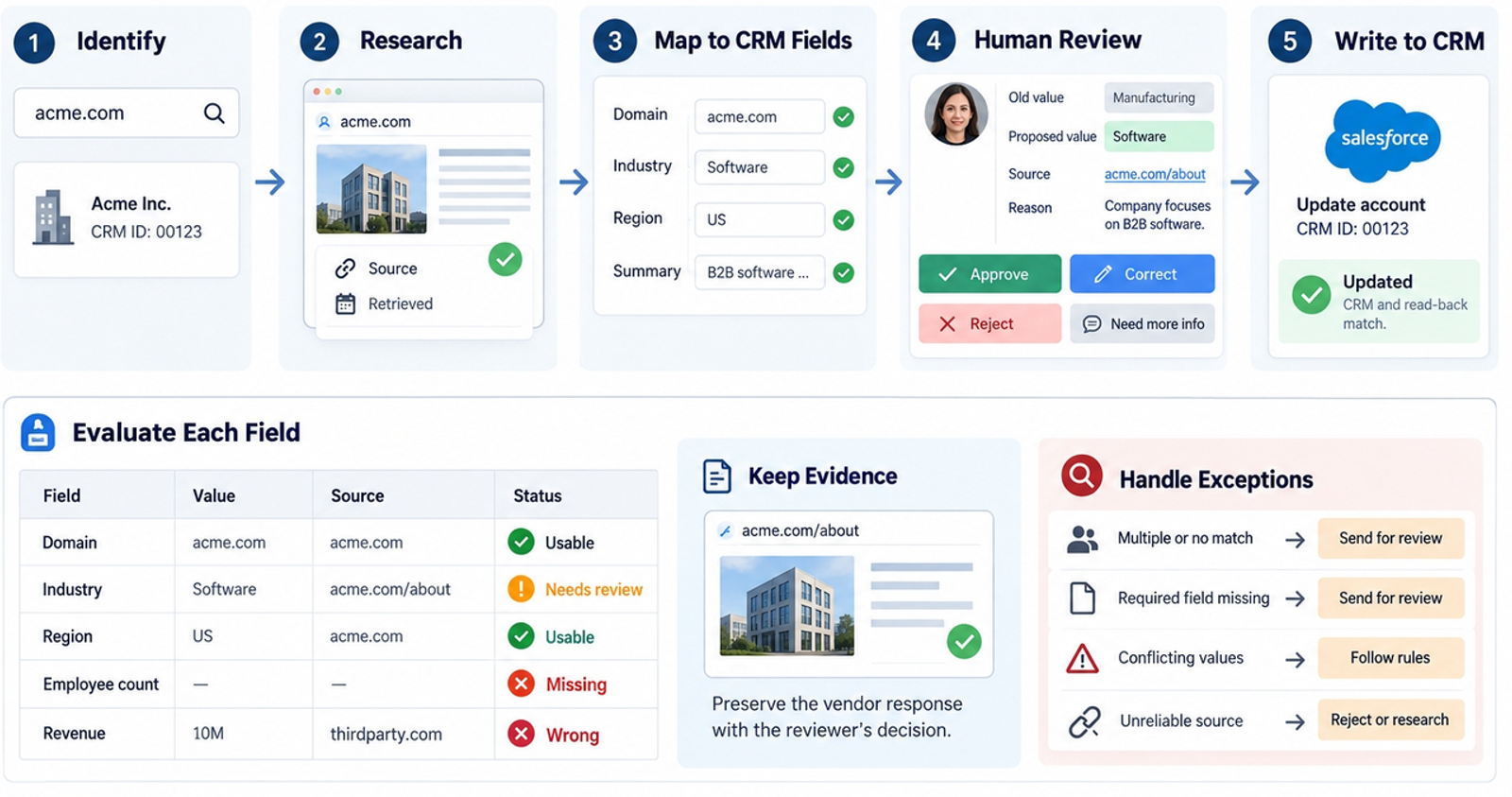1512x797 pixels.
Task: Click Send for review for Required field missing
Action: [x=1390, y=598]
